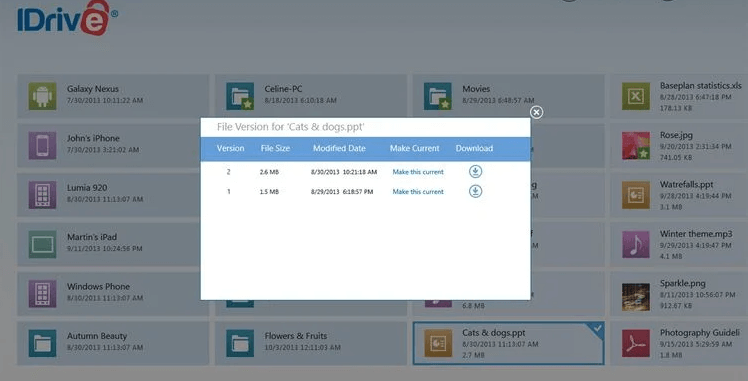Image resolution: width=748 pixels, height=381 pixels.
Task: Open the IDrive logo home link
Action: (x=67, y=18)
